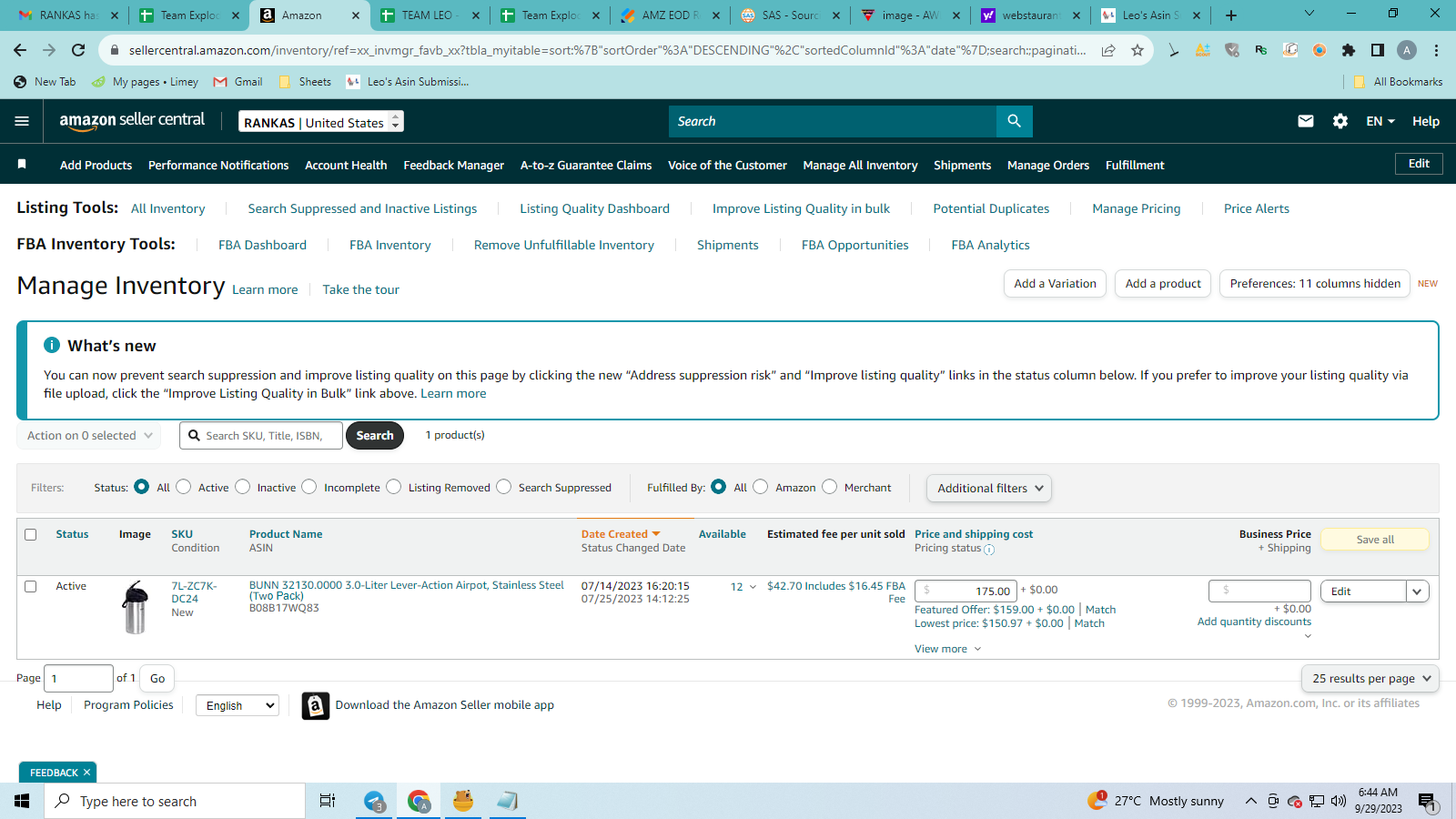Bookmark this page with the star icon
This screenshot has height=819, width=1456.
pyautogui.click(x=1137, y=50)
